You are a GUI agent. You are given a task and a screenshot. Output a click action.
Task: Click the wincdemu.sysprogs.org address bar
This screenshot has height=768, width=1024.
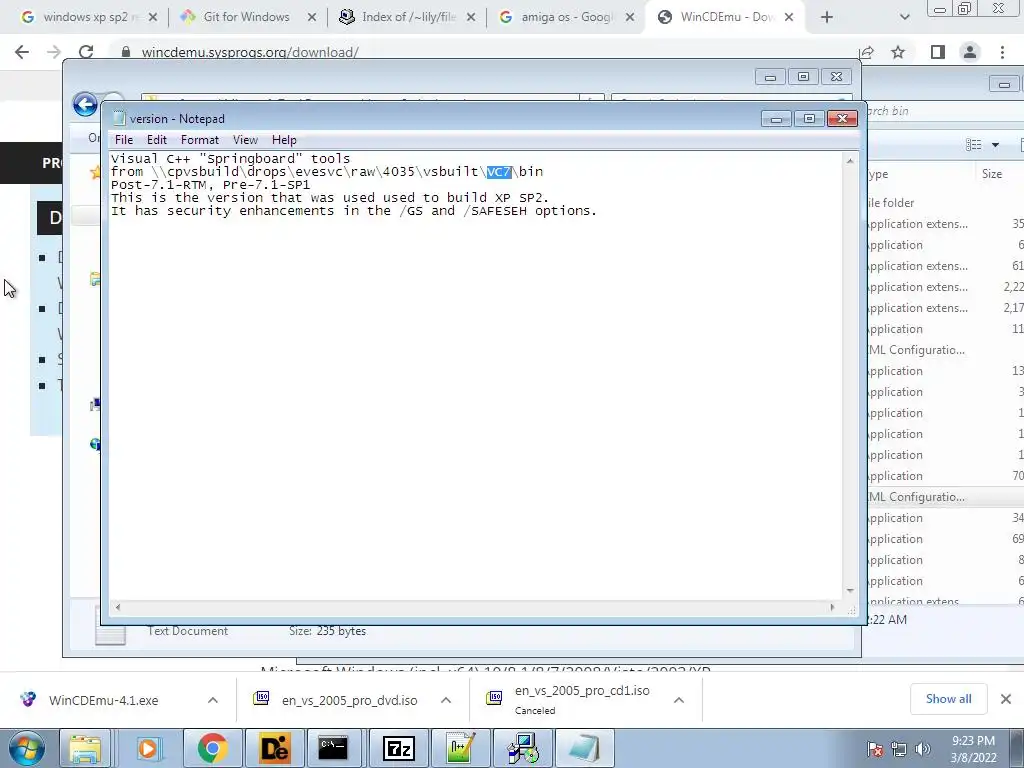(483, 52)
